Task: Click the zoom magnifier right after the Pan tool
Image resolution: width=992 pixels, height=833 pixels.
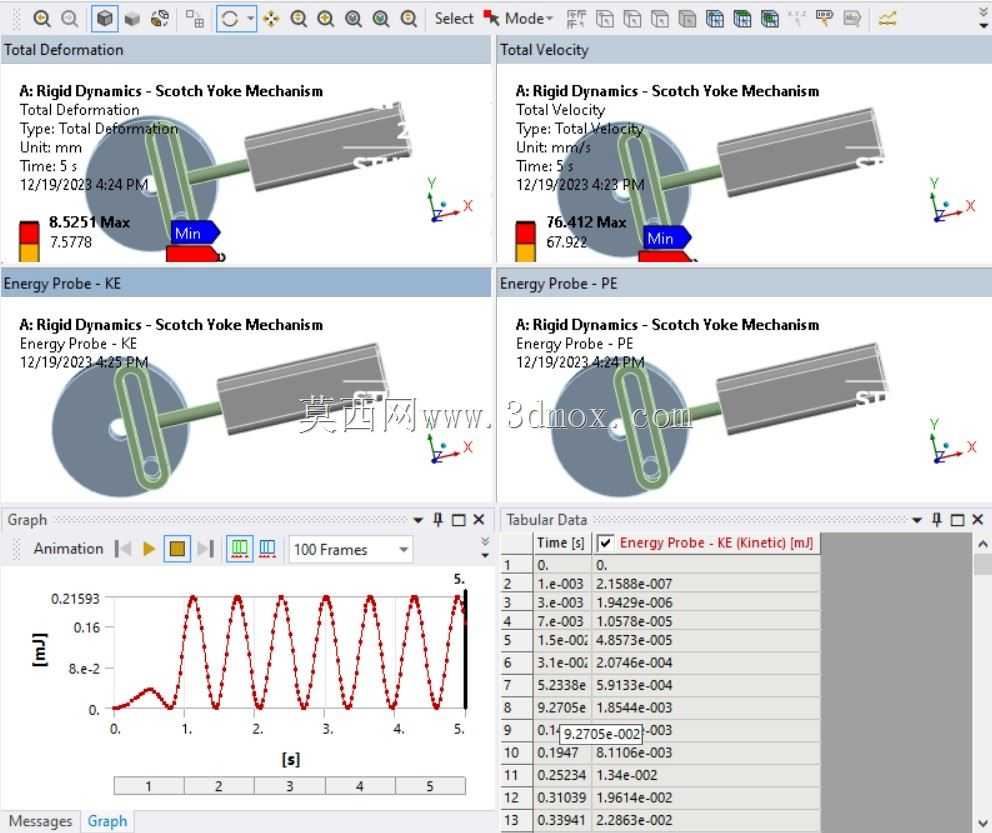Action: tap(298, 18)
